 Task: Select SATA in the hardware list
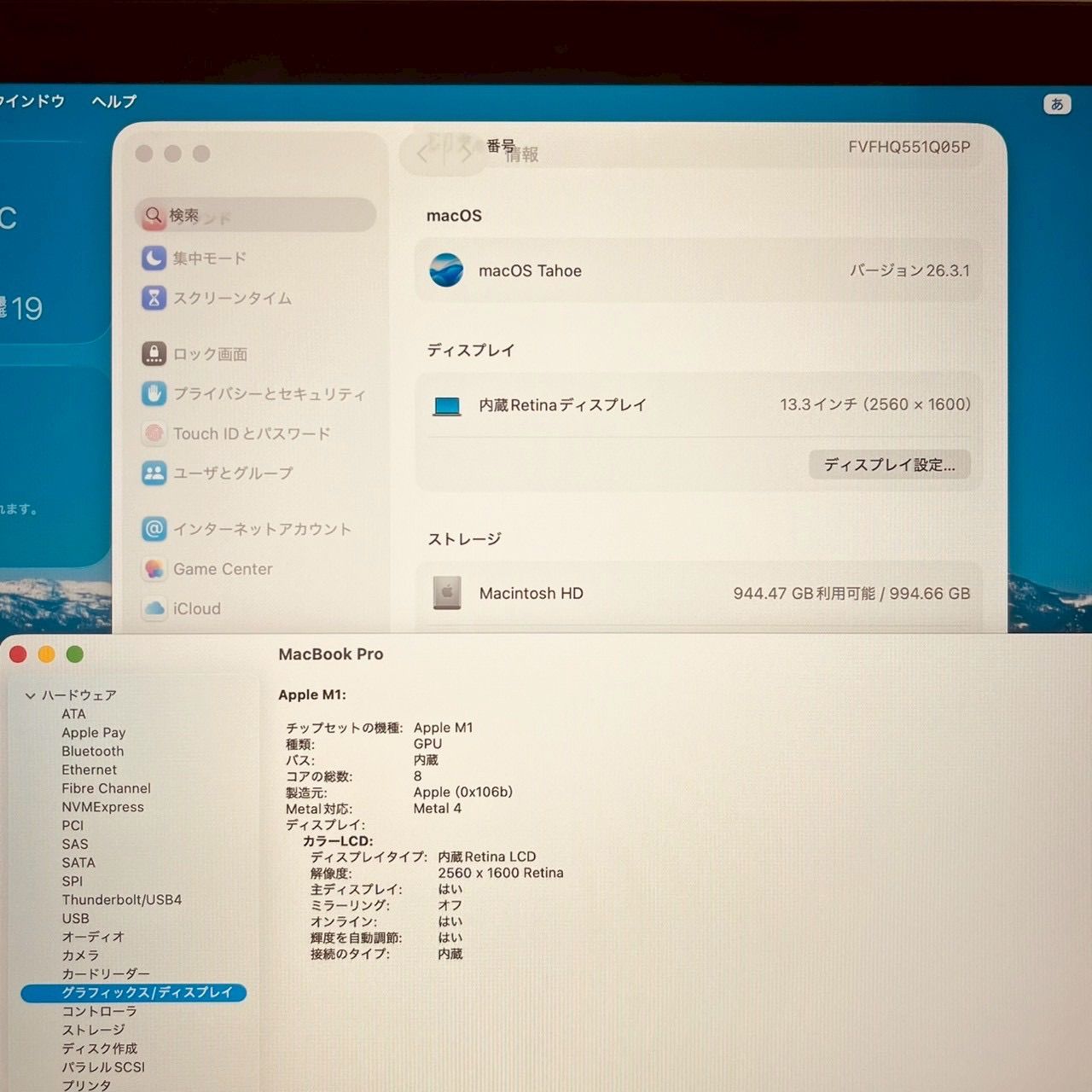pyautogui.click(x=78, y=863)
